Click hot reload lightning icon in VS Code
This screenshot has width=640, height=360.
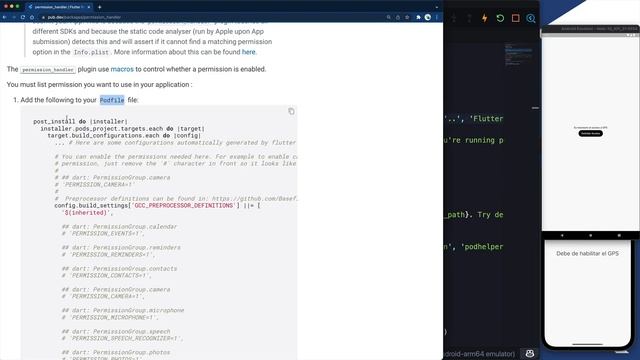pos(484,18)
